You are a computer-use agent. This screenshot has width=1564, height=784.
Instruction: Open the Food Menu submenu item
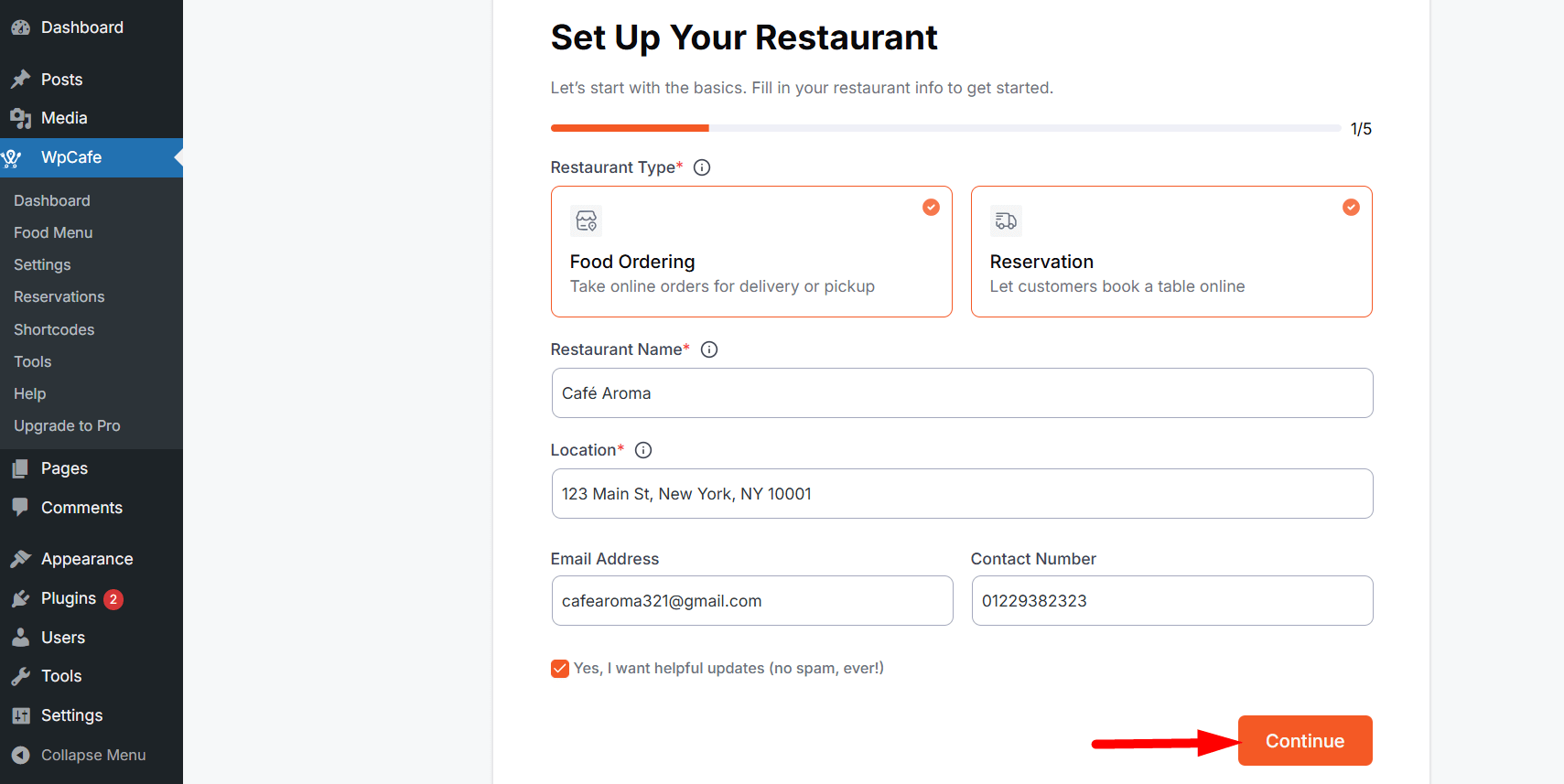click(x=53, y=232)
